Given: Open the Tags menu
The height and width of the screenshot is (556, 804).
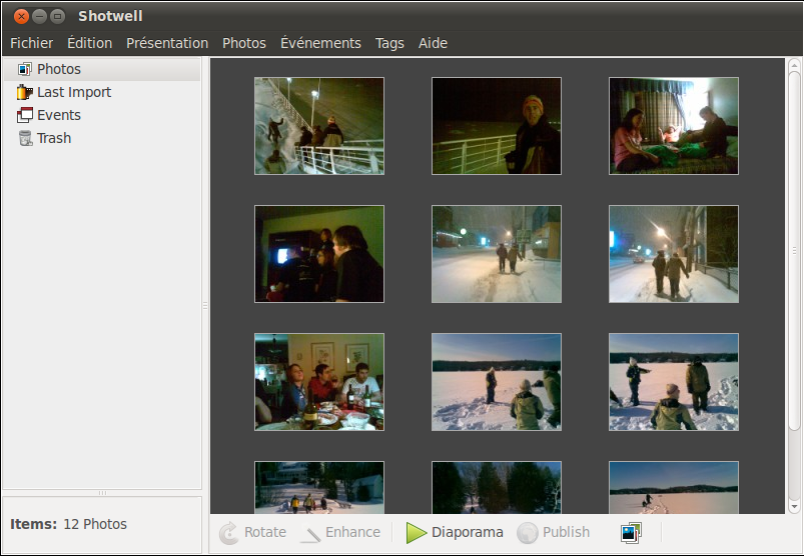Looking at the screenshot, I should click(x=390, y=43).
